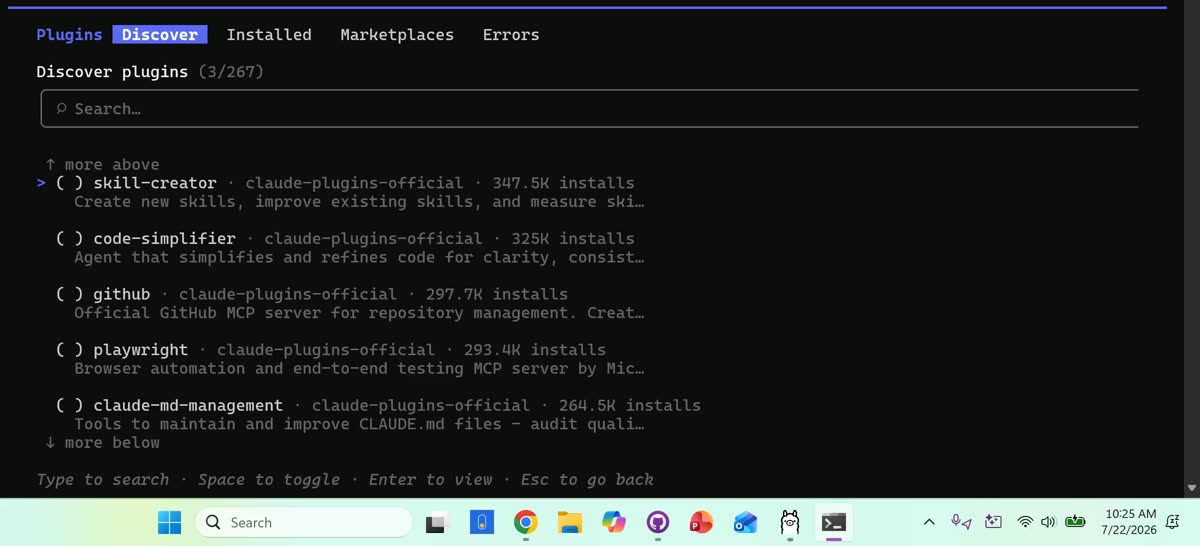
Task: Click the battery status icon
Action: 1076,522
